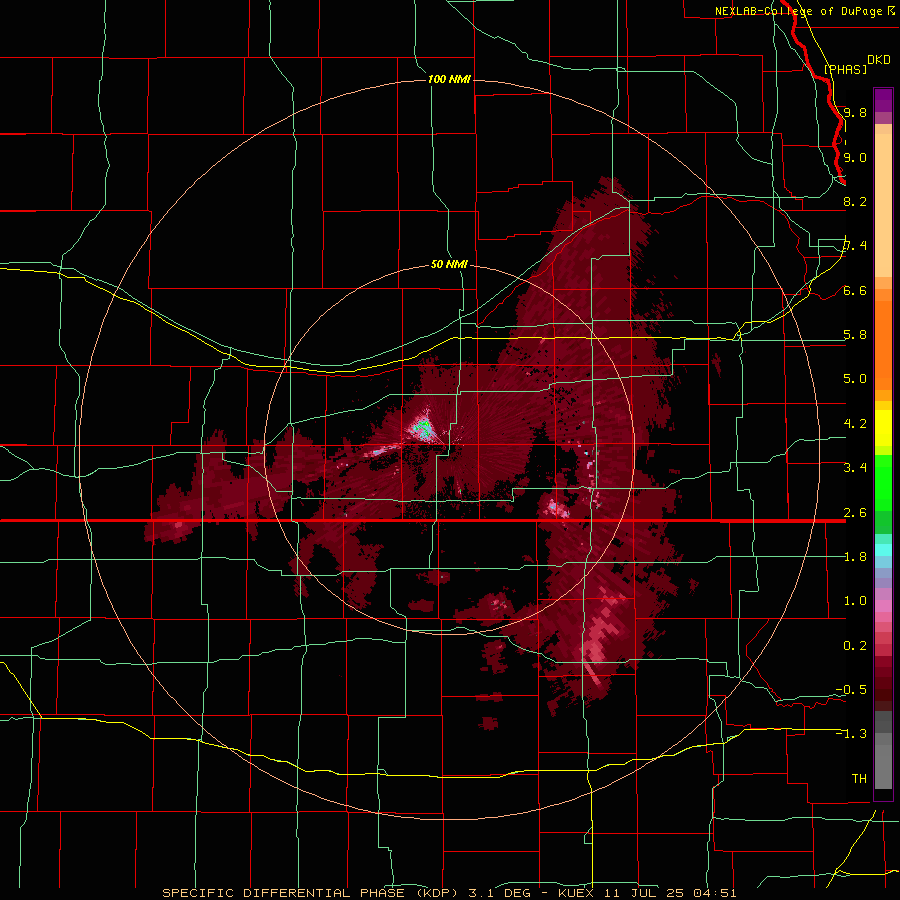The height and width of the screenshot is (900, 900).
Task: Click the 1.0 value on the color scale
Action: [x=855, y=601]
